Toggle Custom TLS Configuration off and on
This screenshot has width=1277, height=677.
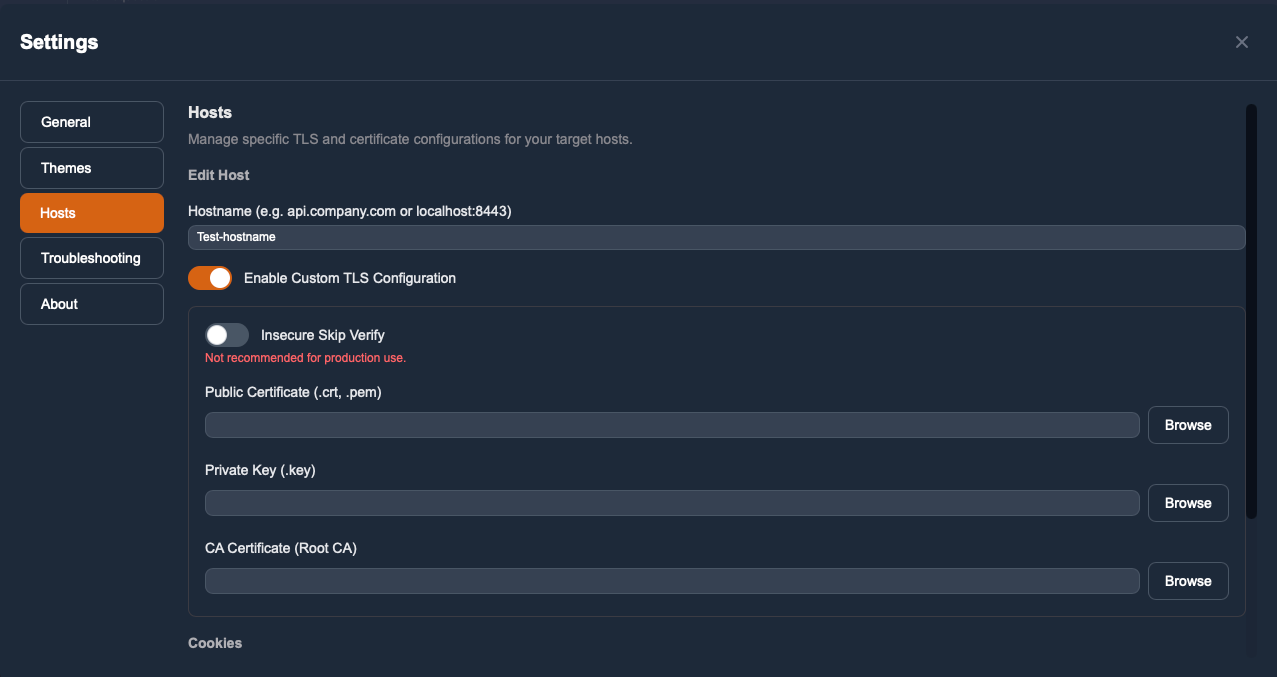point(209,277)
